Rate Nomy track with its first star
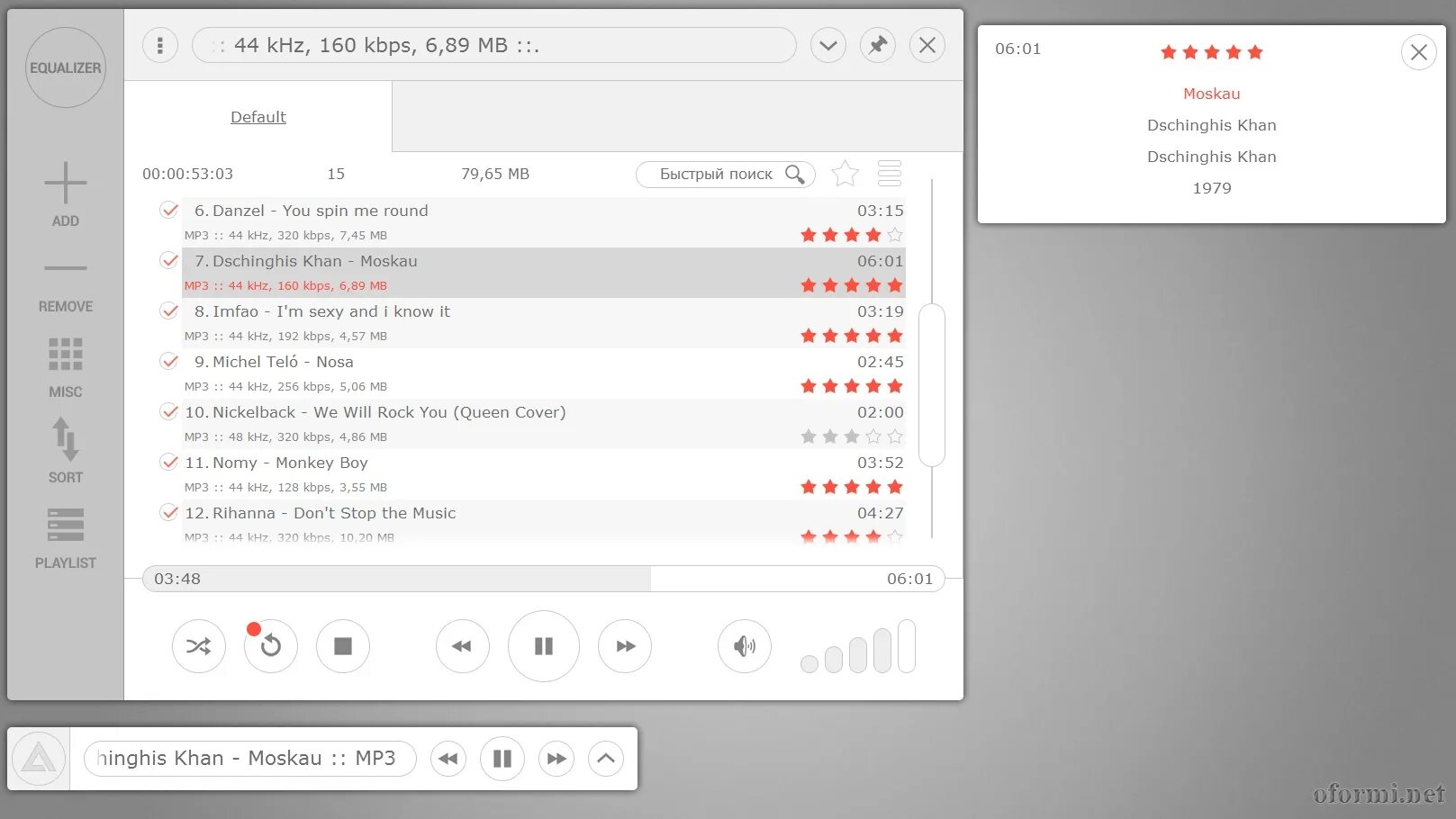Viewport: 1456px width, 819px height. [809, 487]
